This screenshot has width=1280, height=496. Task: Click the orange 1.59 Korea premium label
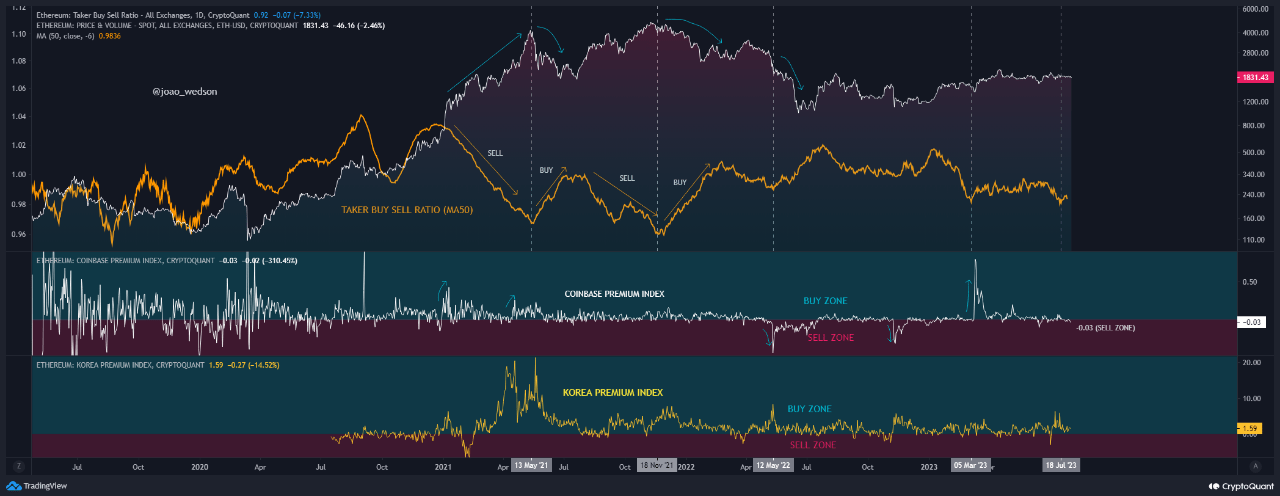1254,428
